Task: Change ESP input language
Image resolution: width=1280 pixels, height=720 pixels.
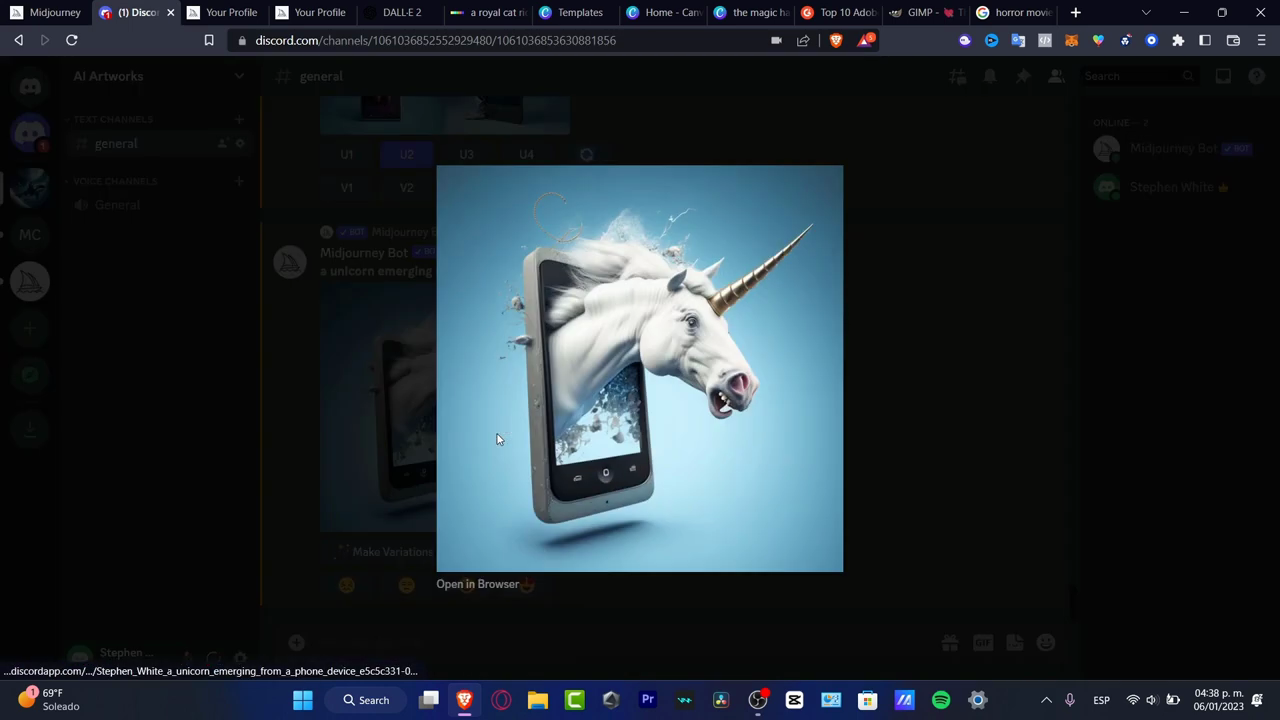Action: tap(1101, 700)
